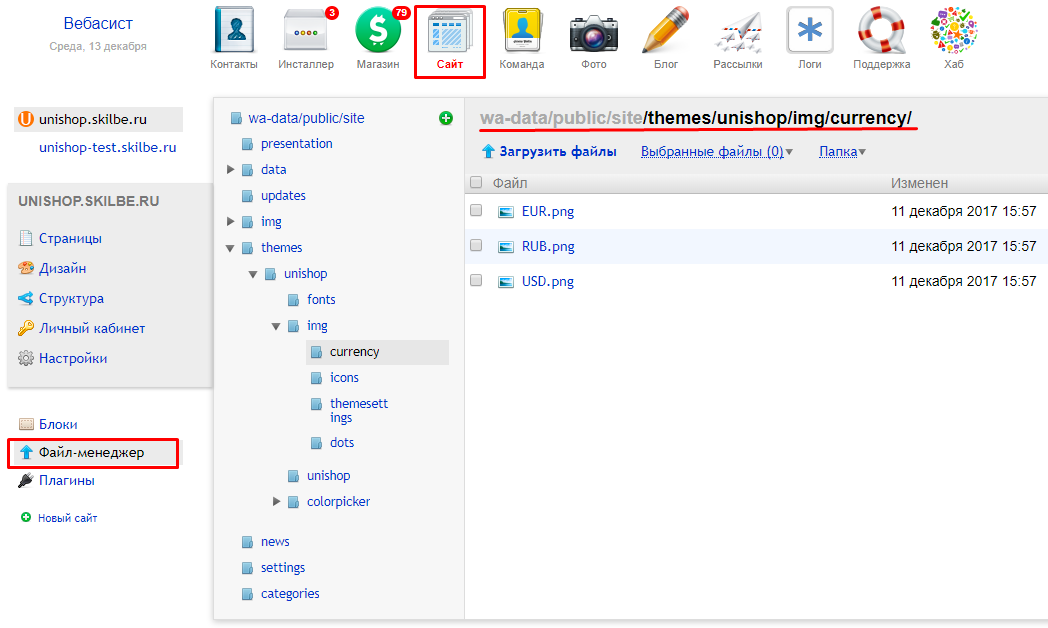Open the Installer app icon
This screenshot has height=628, width=1048.
point(305,32)
